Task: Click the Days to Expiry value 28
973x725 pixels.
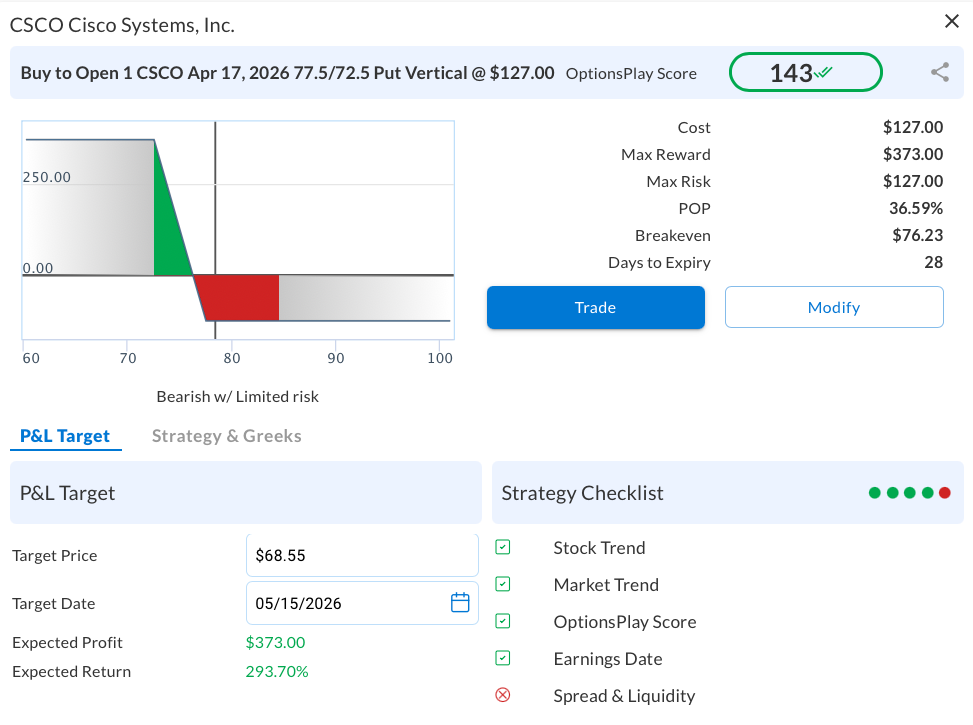Action: 933,262
